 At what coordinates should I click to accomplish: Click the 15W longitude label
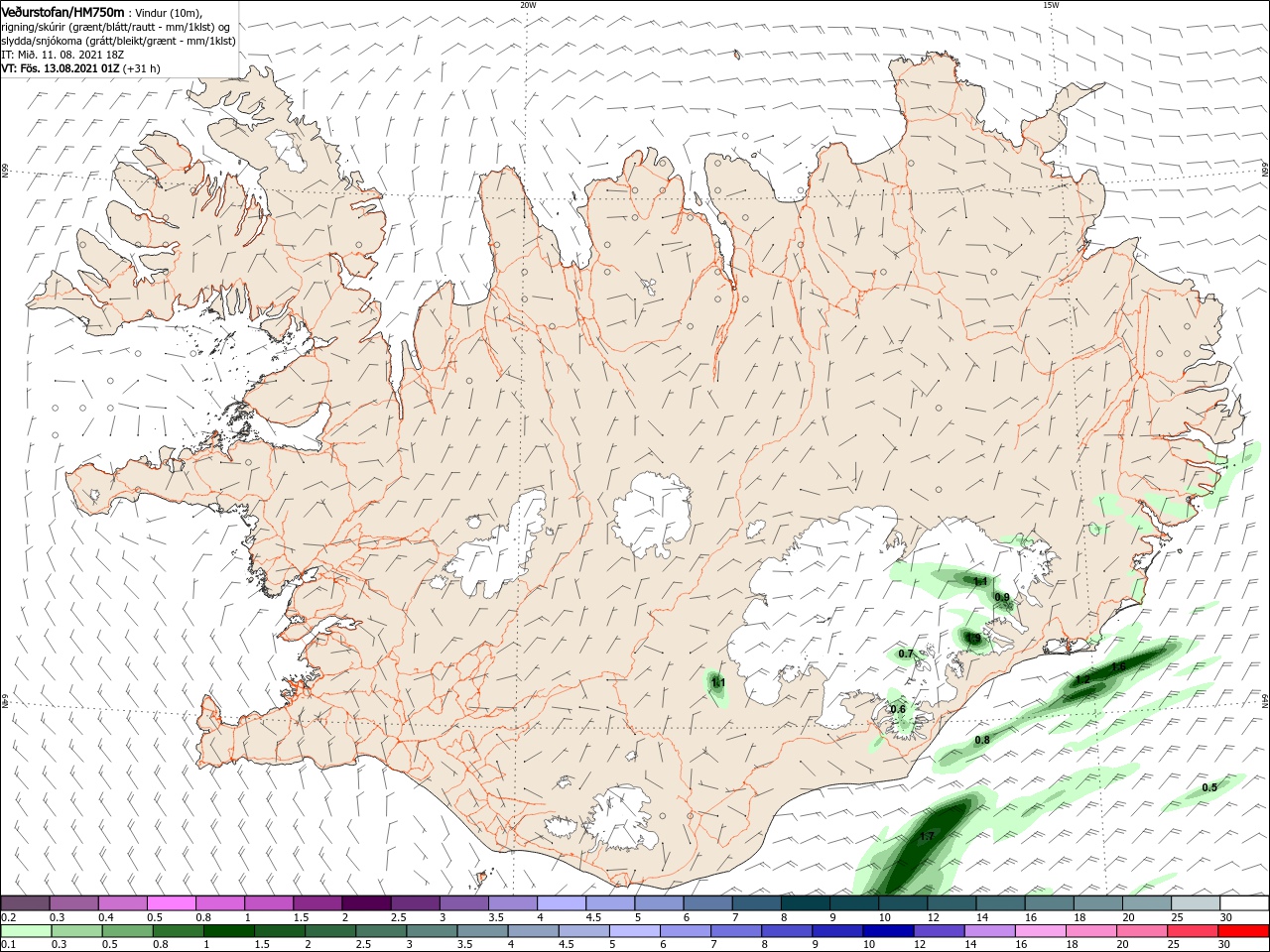[1051, 5]
